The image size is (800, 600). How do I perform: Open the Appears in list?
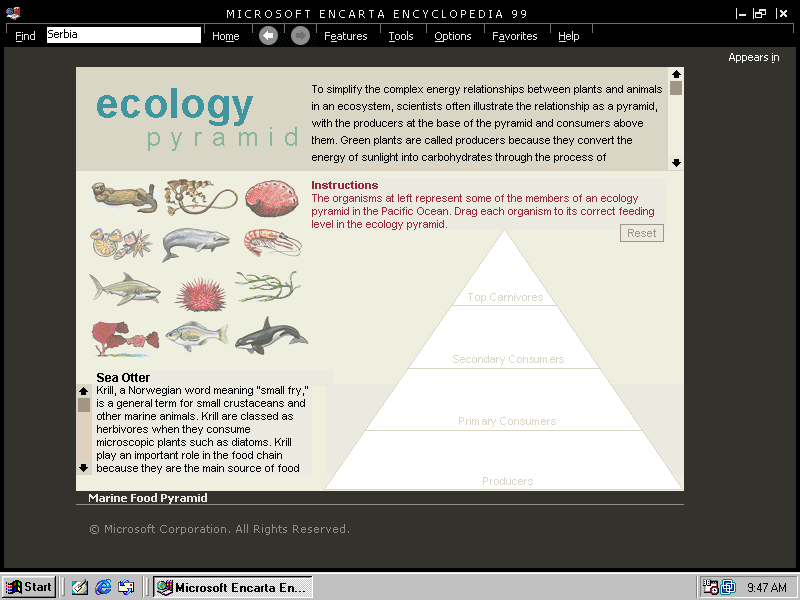pos(753,58)
